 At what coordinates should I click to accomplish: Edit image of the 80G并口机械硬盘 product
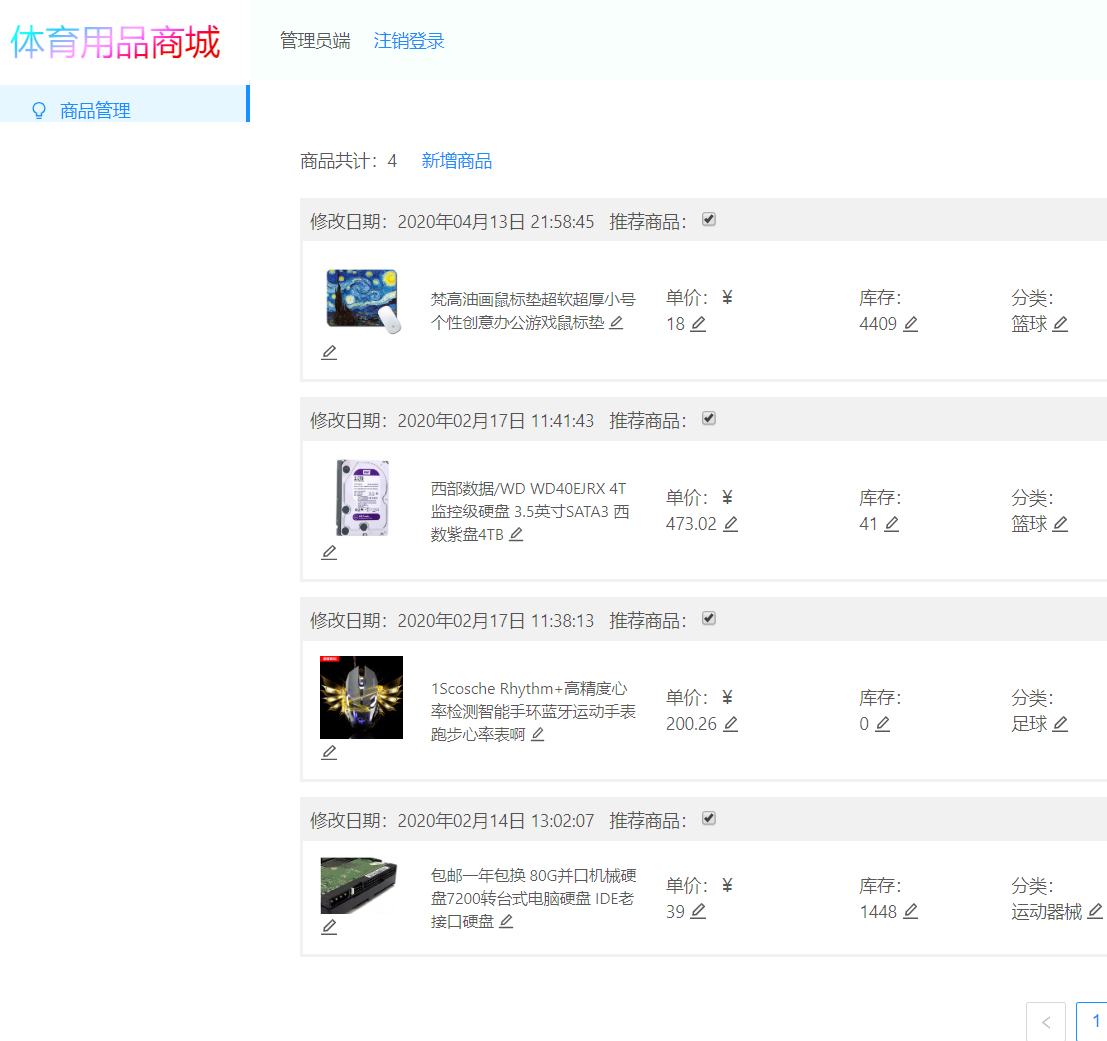(x=329, y=927)
